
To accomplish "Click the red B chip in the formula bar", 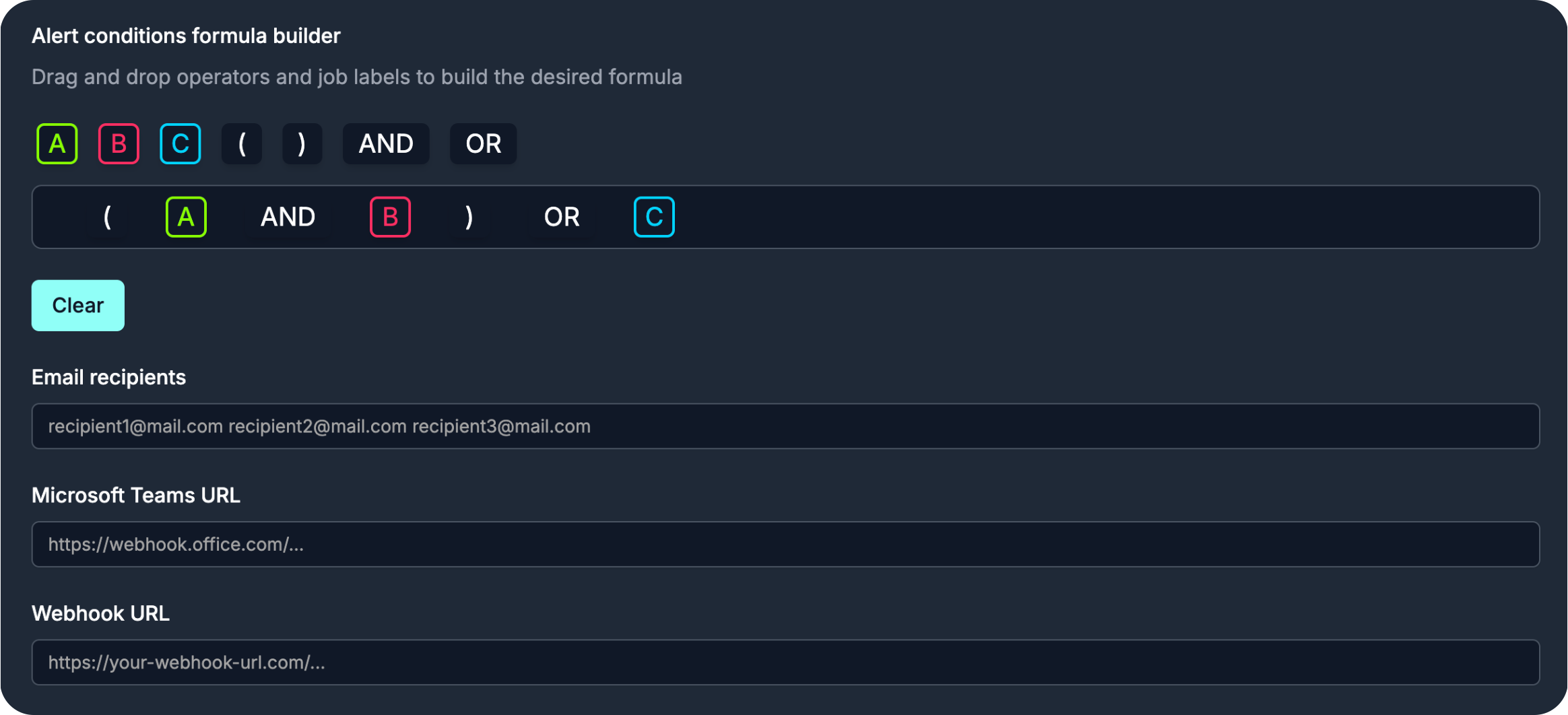I will (390, 217).
